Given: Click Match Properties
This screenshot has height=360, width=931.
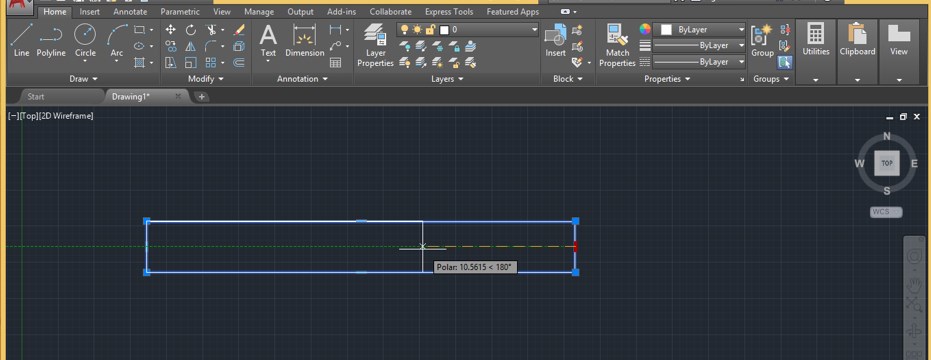Looking at the screenshot, I should click(x=618, y=45).
